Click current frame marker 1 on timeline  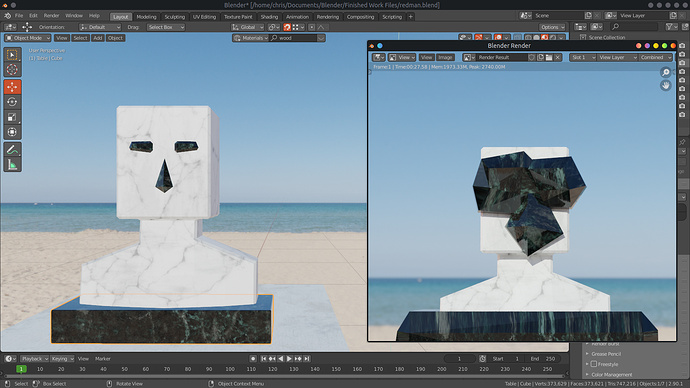point(21,369)
